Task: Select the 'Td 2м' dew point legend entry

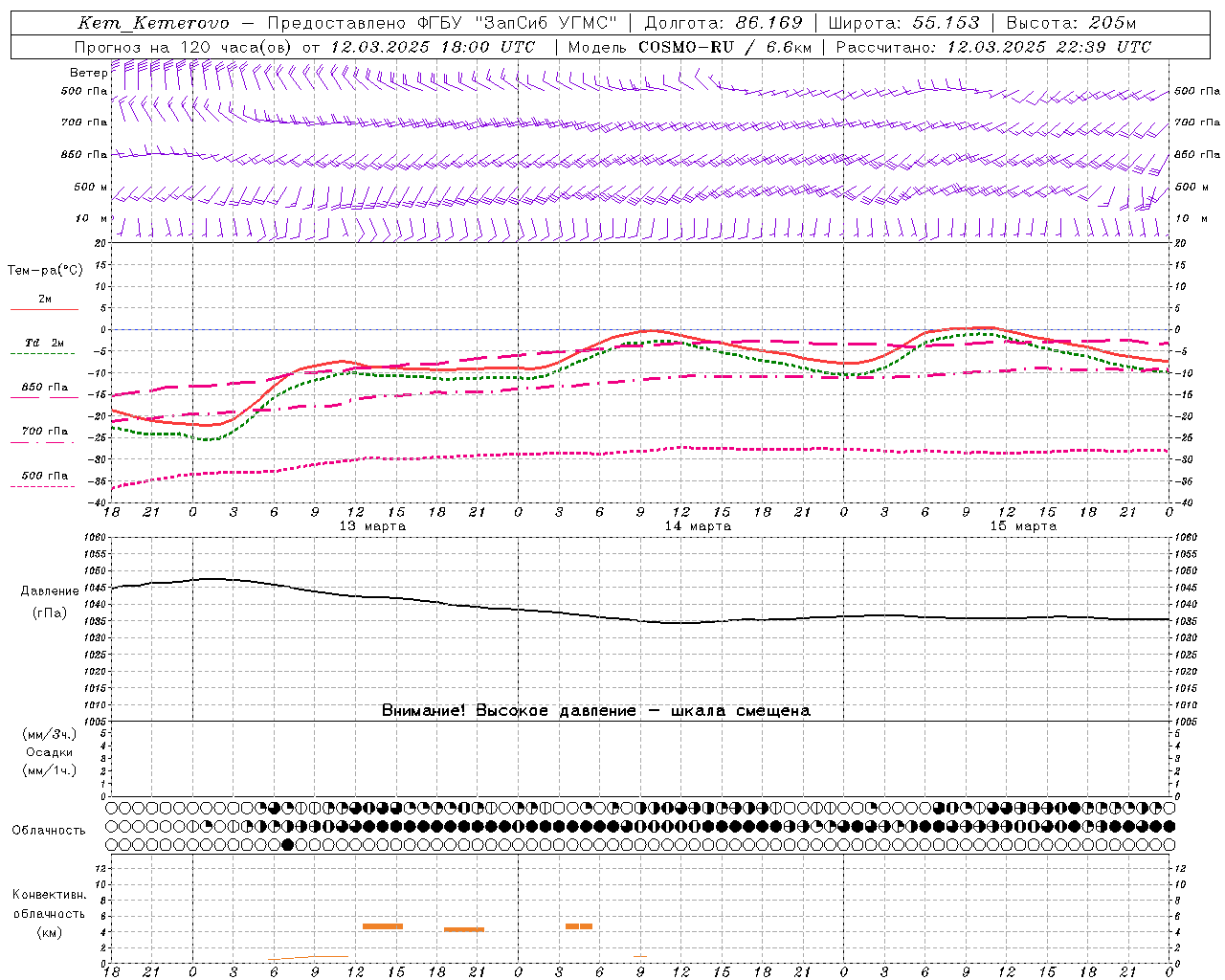Action: click(x=44, y=344)
